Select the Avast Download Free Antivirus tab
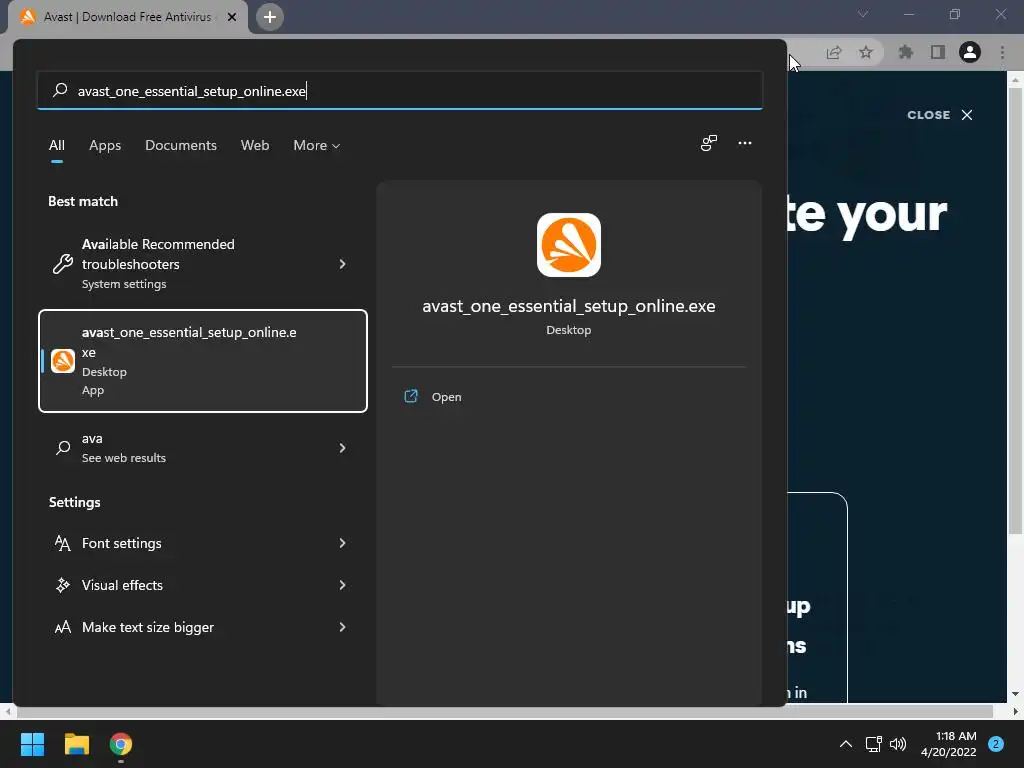Screen dimensions: 1024x768 pos(128,17)
